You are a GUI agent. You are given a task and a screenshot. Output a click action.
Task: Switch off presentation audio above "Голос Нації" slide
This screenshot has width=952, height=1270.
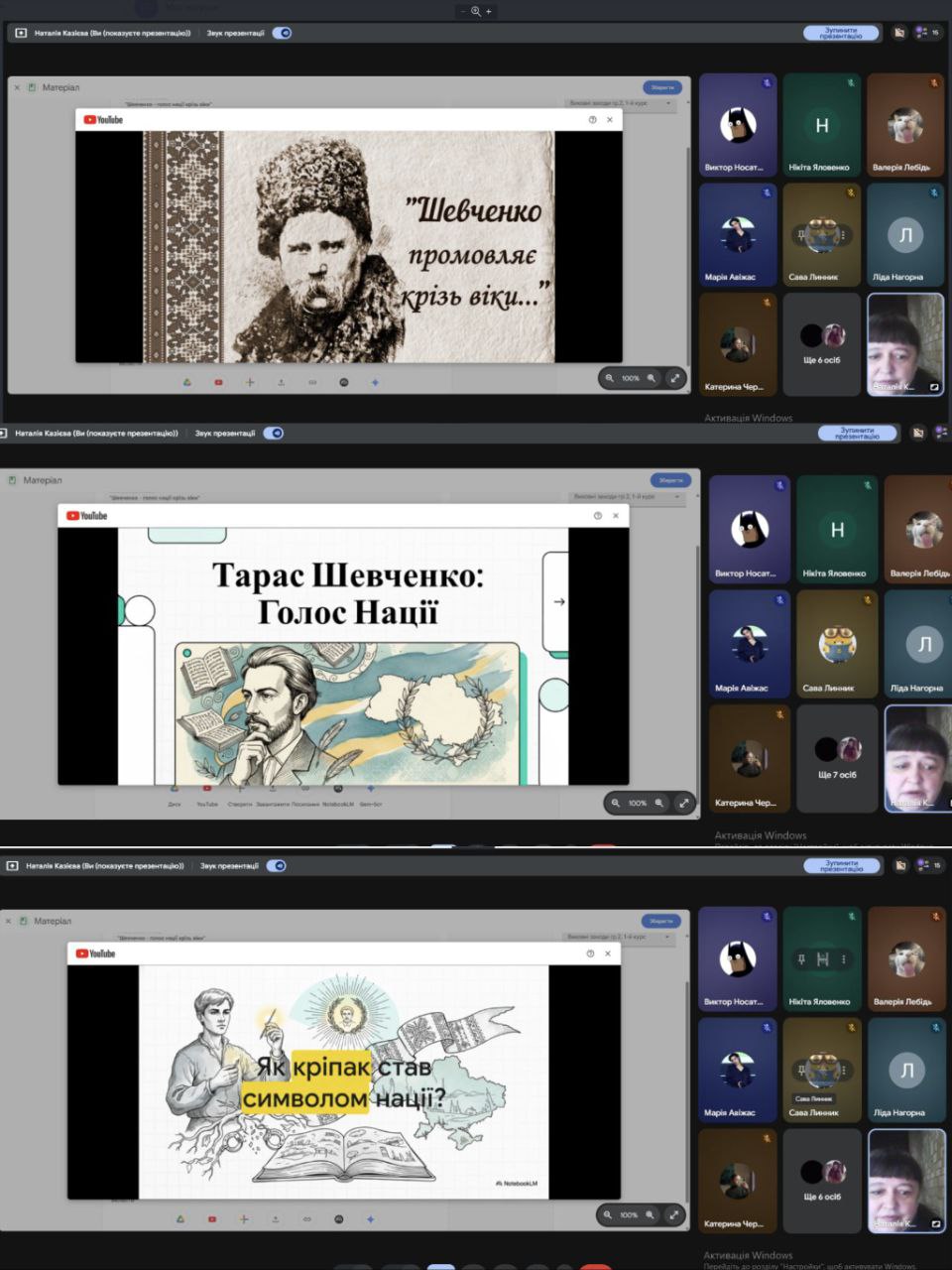(x=274, y=434)
